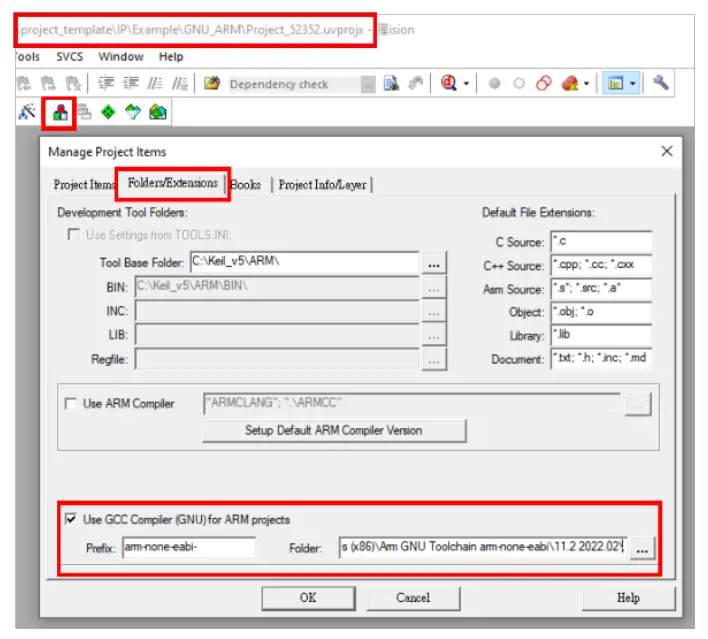Click the Library extension field
This screenshot has width=708, height=639.
coord(601,336)
